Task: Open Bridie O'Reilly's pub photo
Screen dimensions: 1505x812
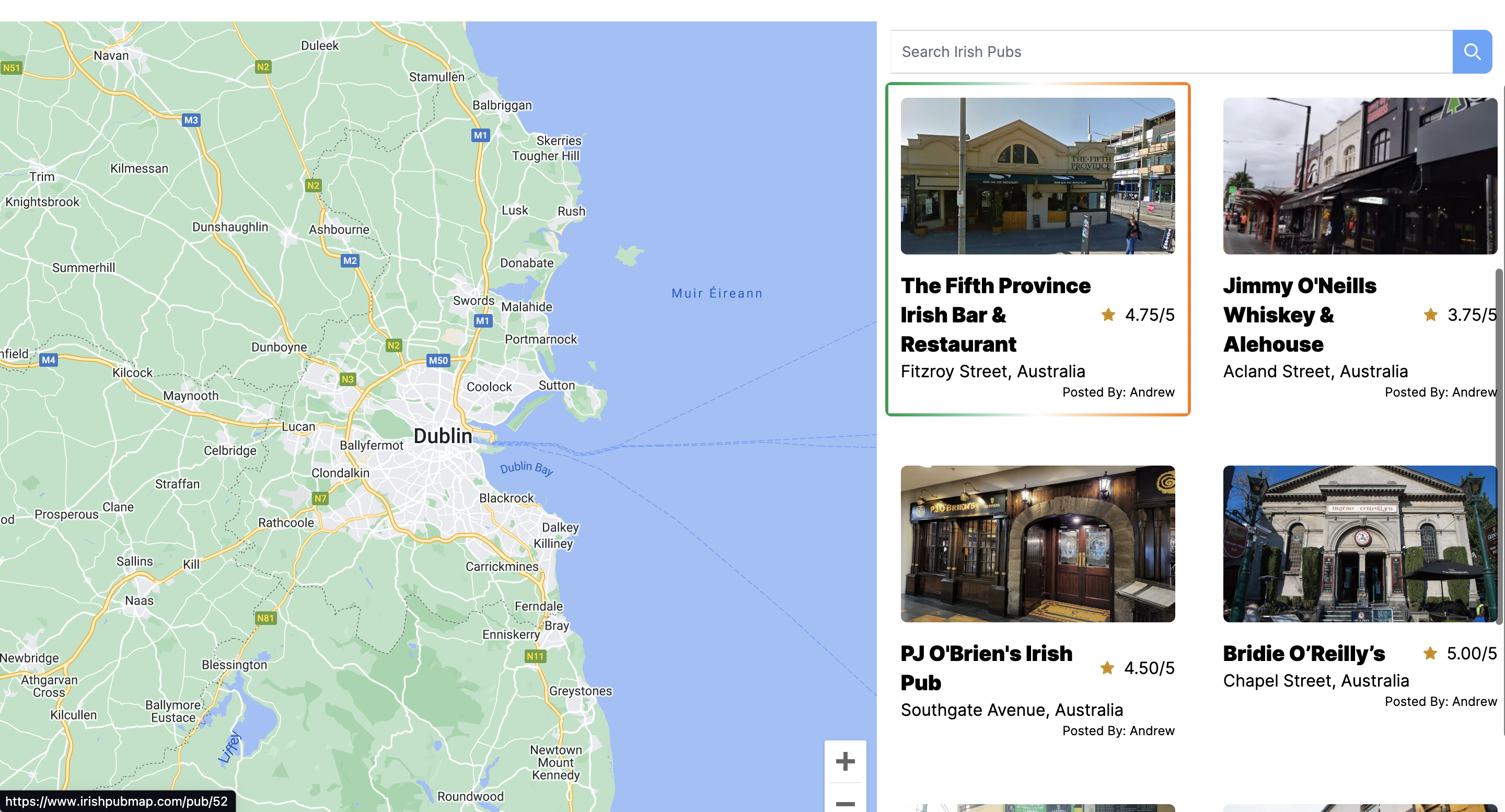Action: (1360, 544)
